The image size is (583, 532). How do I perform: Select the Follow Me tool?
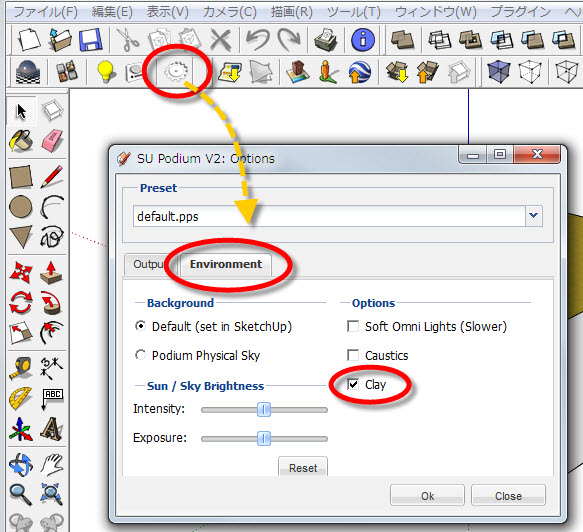click(x=51, y=303)
